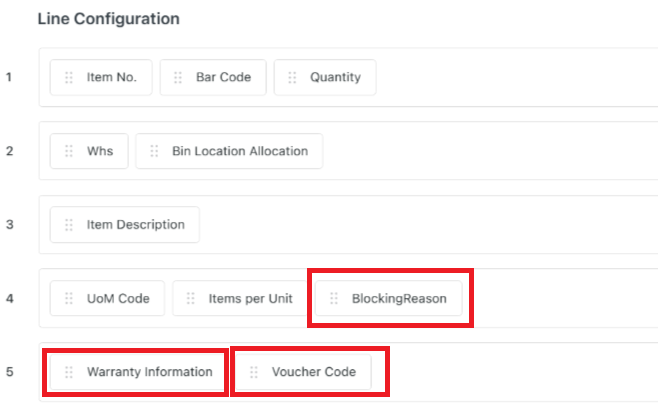The image size is (658, 418).
Task: Click the Bin Location Allocation drag handle
Action: [154, 151]
